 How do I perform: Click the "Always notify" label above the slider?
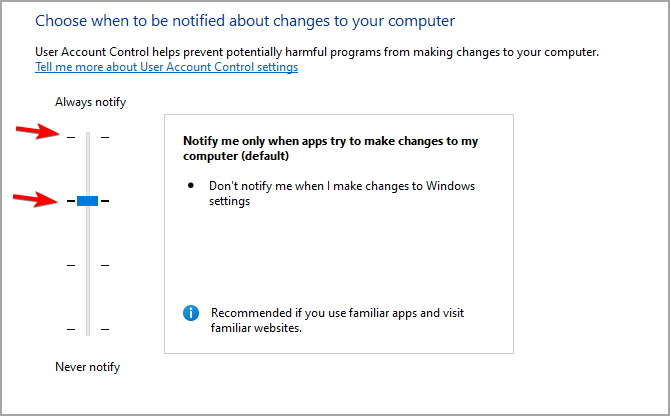pyautogui.click(x=90, y=102)
